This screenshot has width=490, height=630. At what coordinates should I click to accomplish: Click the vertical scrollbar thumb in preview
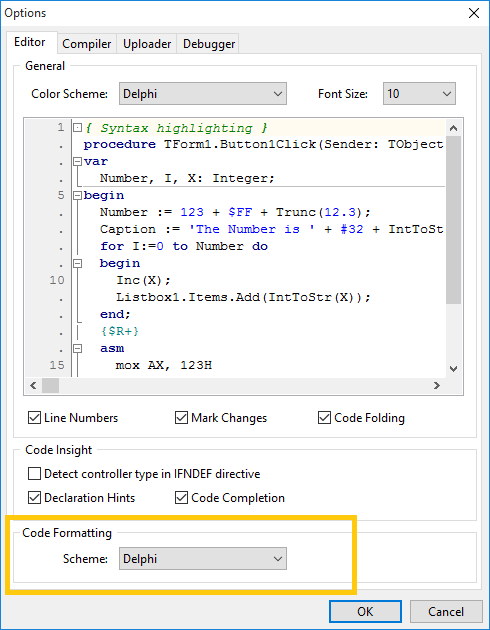point(453,220)
